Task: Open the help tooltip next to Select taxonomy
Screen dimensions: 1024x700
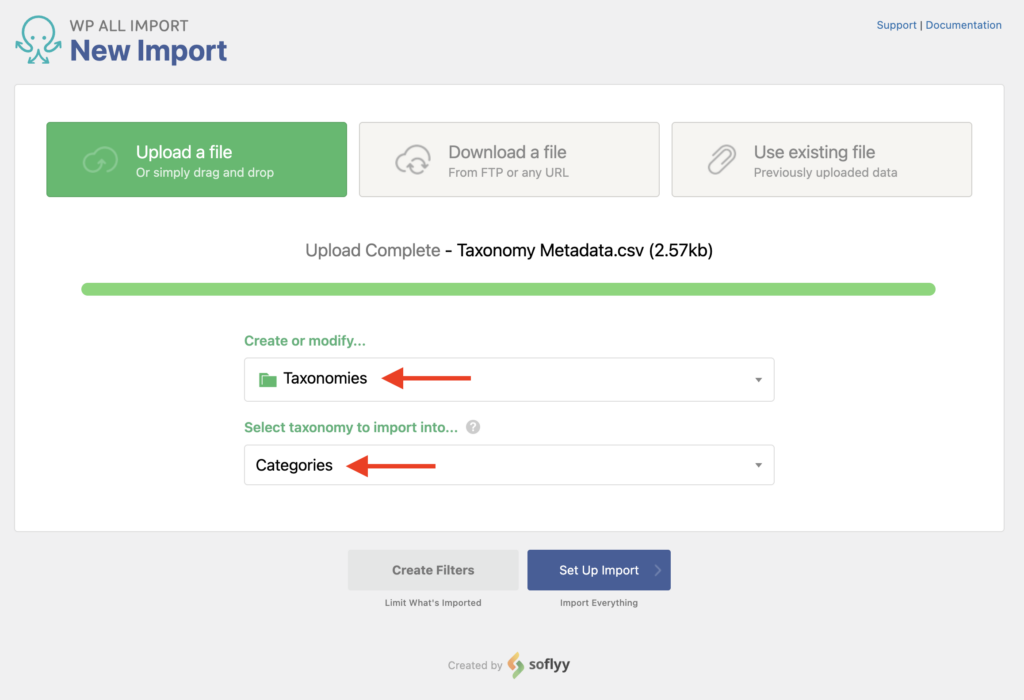Action: click(472, 427)
